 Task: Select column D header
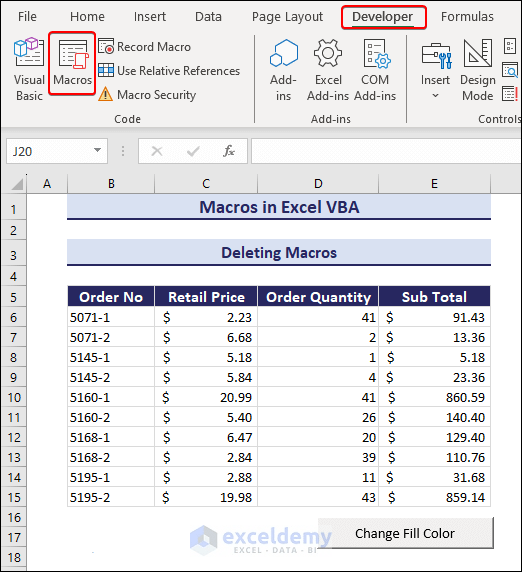pyautogui.click(x=318, y=184)
